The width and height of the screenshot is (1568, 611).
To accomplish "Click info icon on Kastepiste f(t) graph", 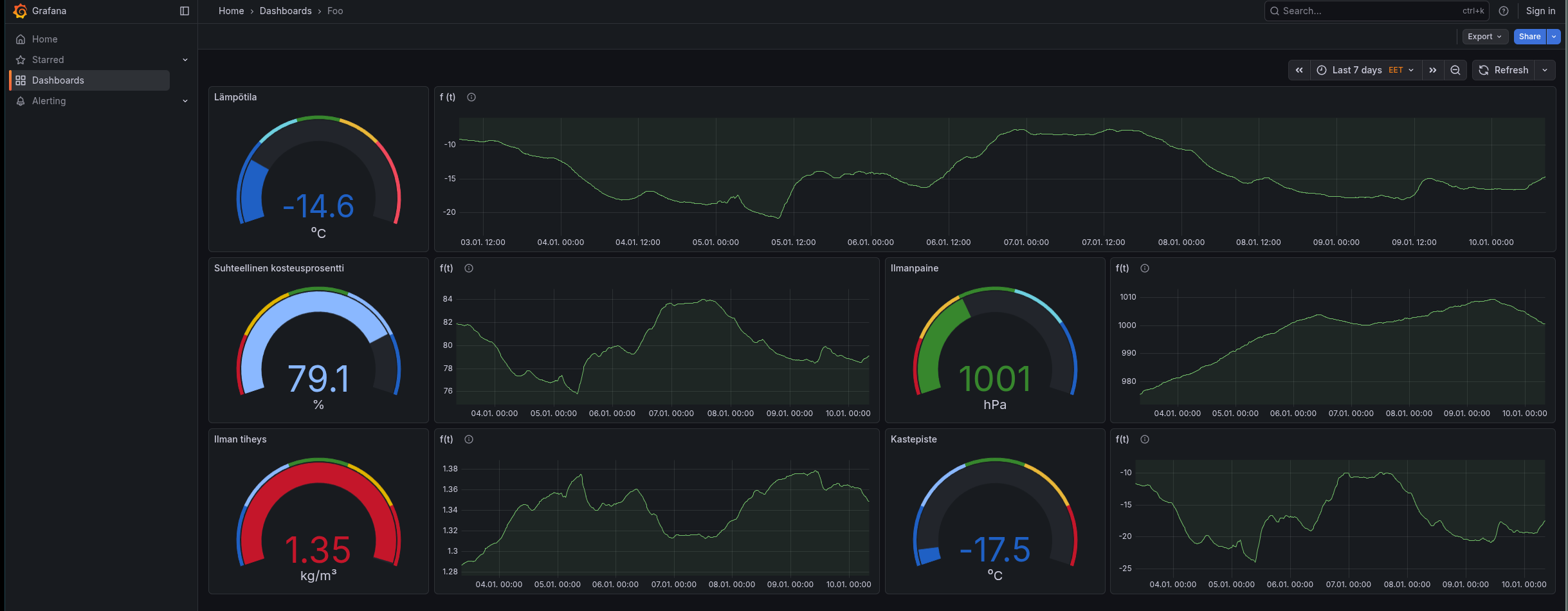I will click(1145, 439).
